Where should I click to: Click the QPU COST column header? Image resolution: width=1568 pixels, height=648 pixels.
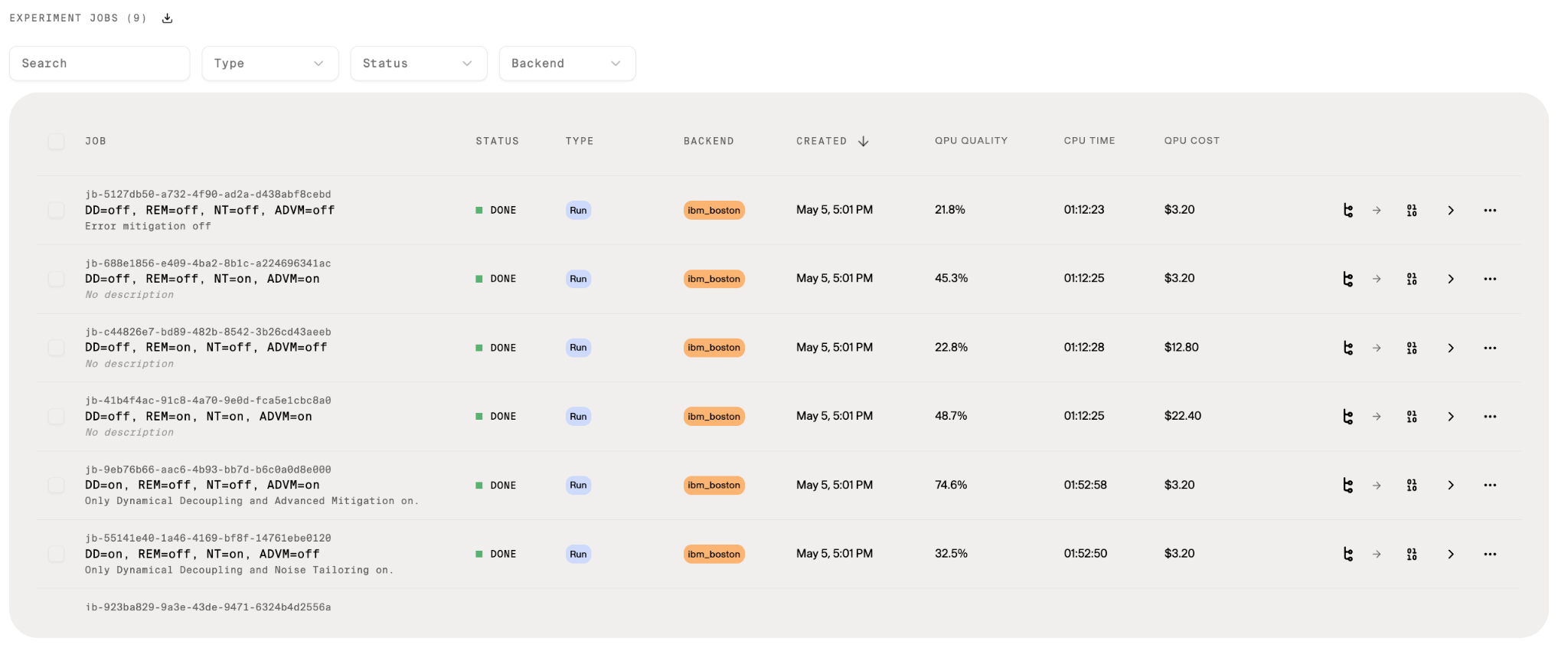(1192, 141)
